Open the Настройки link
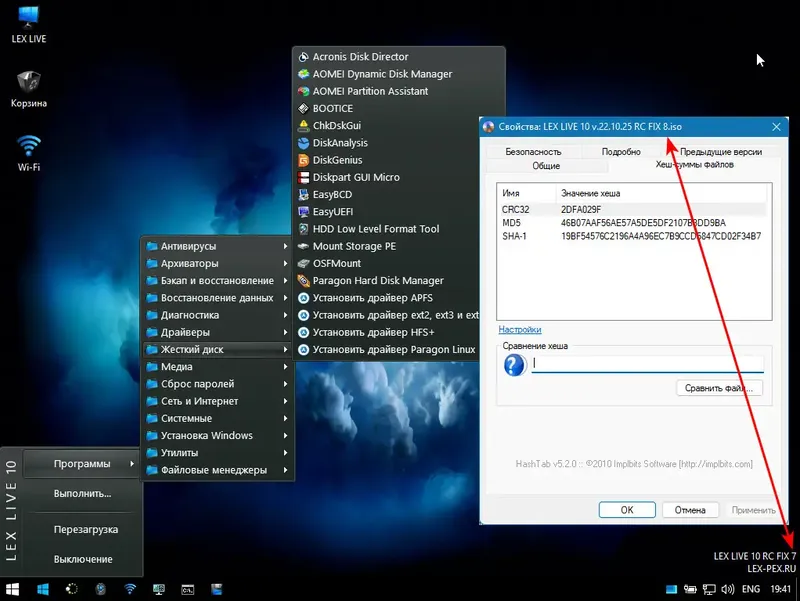The image size is (800, 601). pos(519,330)
